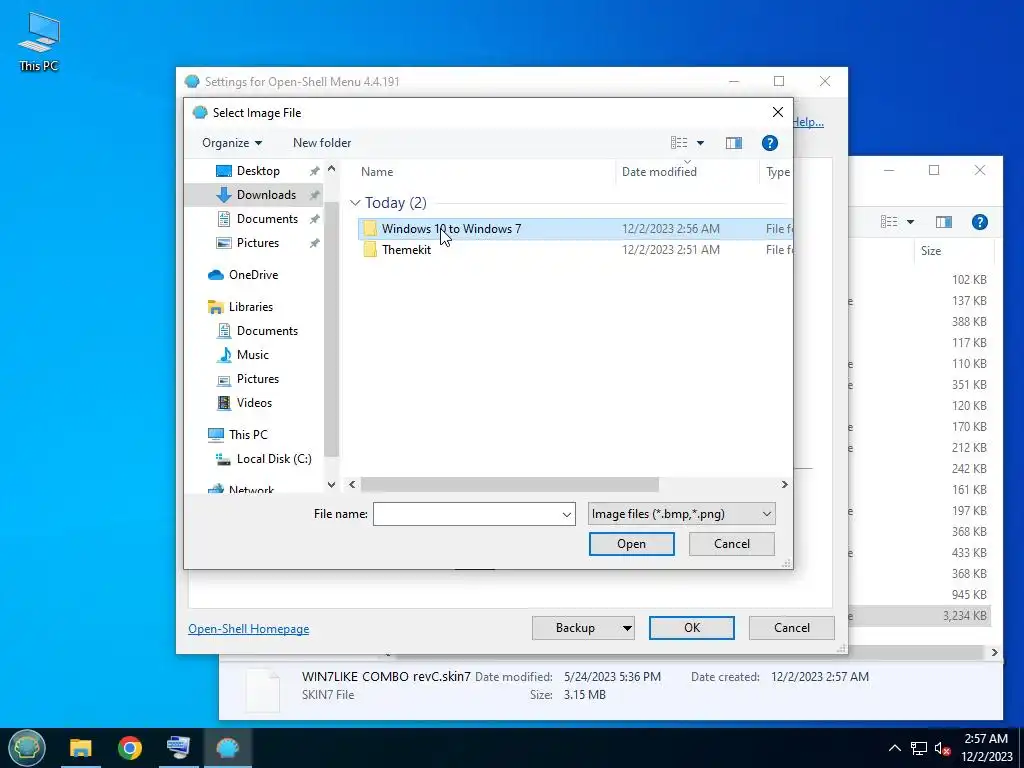Open the Backup dropdown button
This screenshot has width=1024, height=768.
tap(583, 628)
